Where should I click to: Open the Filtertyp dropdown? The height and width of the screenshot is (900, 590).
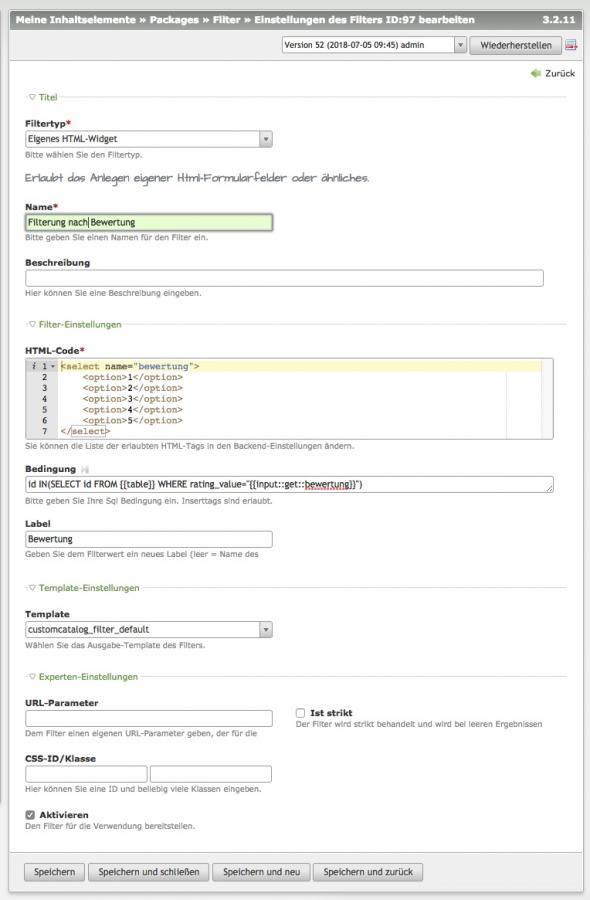[x=149, y=139]
